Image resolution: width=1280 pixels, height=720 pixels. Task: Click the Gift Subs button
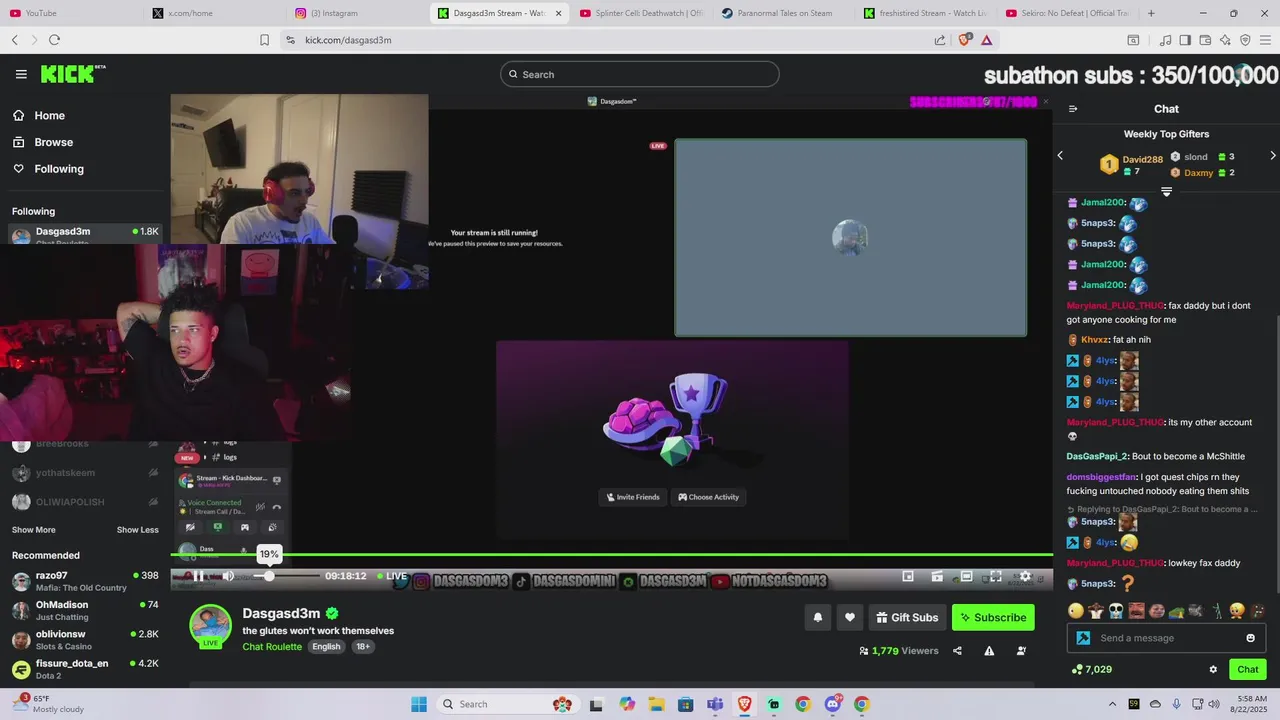pos(908,618)
